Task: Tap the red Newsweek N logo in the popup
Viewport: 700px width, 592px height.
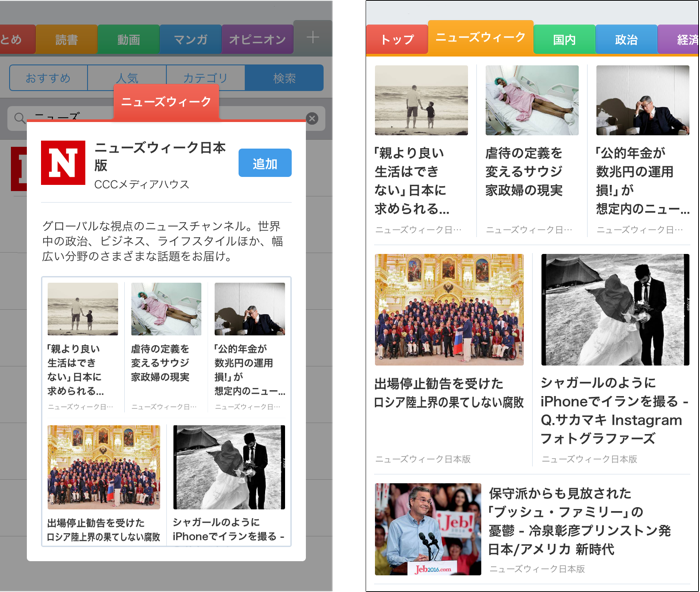Action: click(63, 163)
